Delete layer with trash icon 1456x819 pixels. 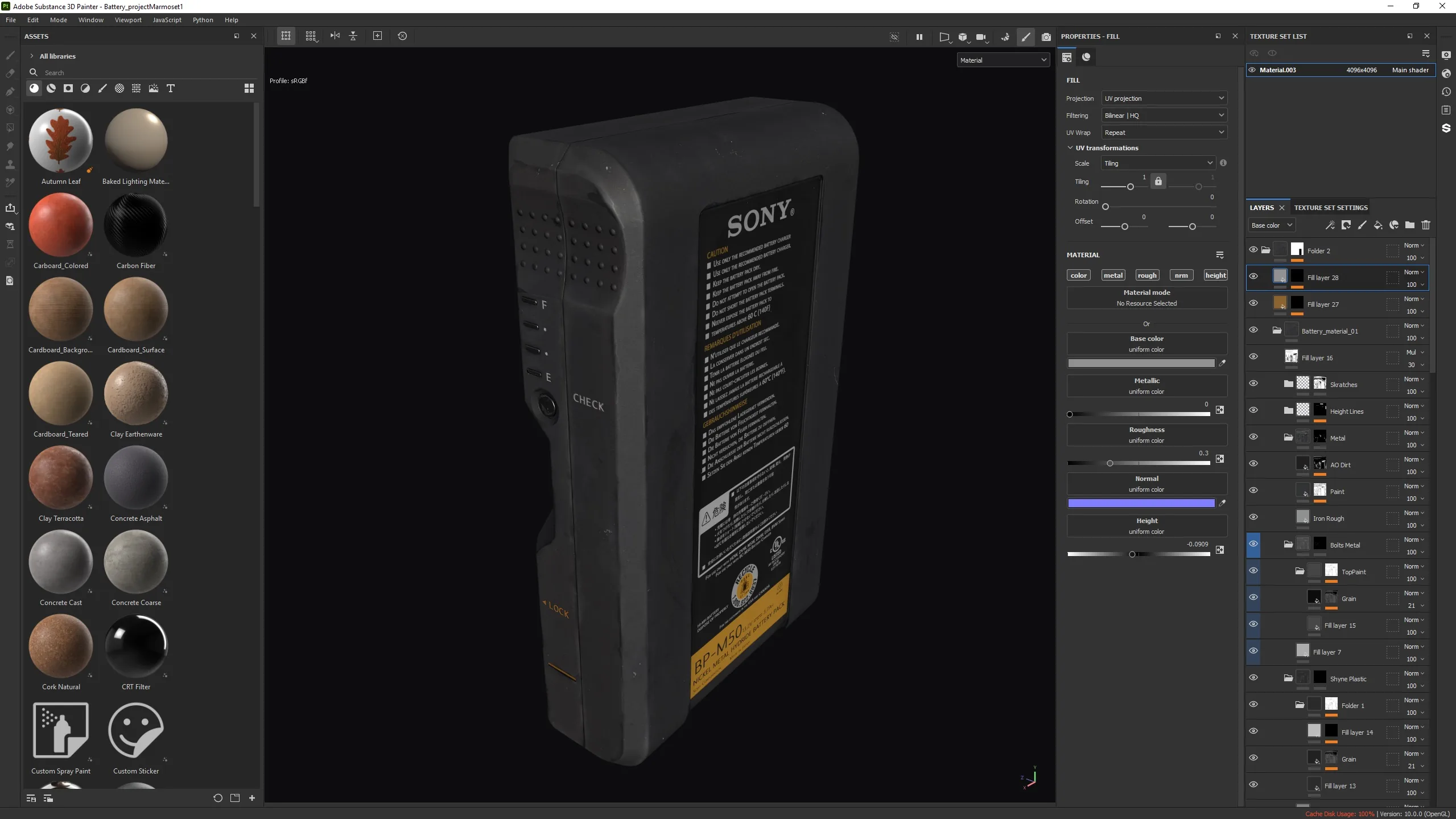(x=1426, y=225)
